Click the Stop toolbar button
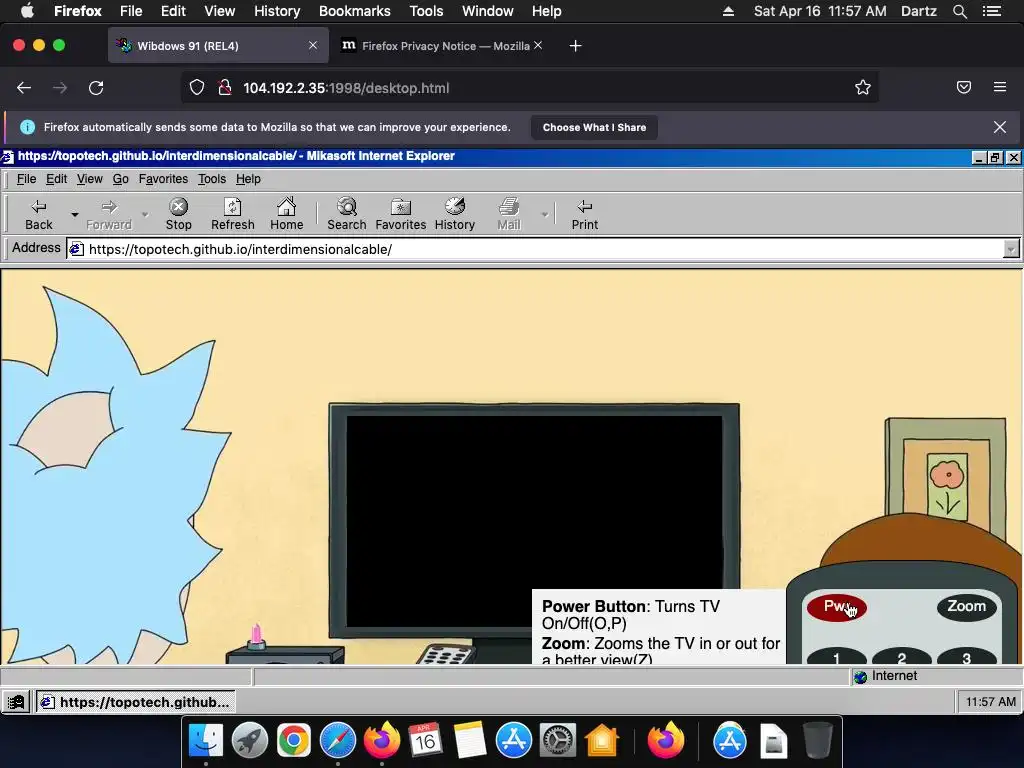The width and height of the screenshot is (1024, 768). click(x=178, y=214)
